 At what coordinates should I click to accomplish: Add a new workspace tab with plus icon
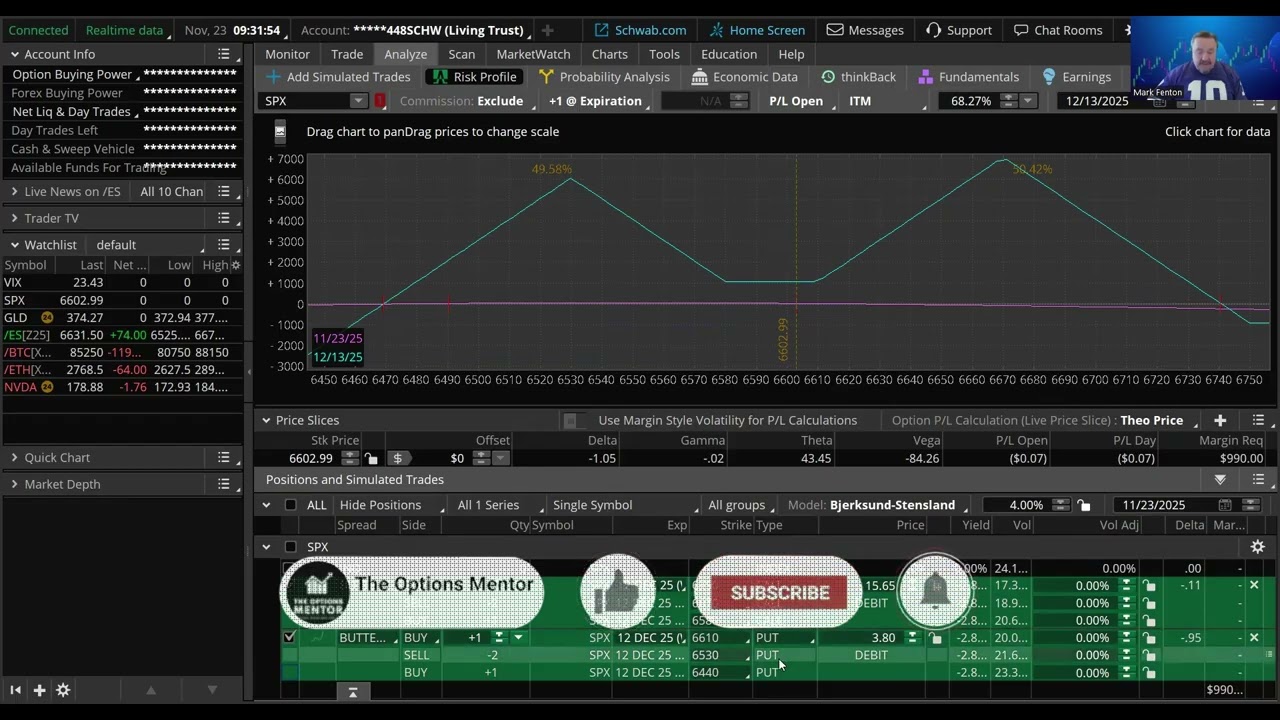(x=547, y=30)
